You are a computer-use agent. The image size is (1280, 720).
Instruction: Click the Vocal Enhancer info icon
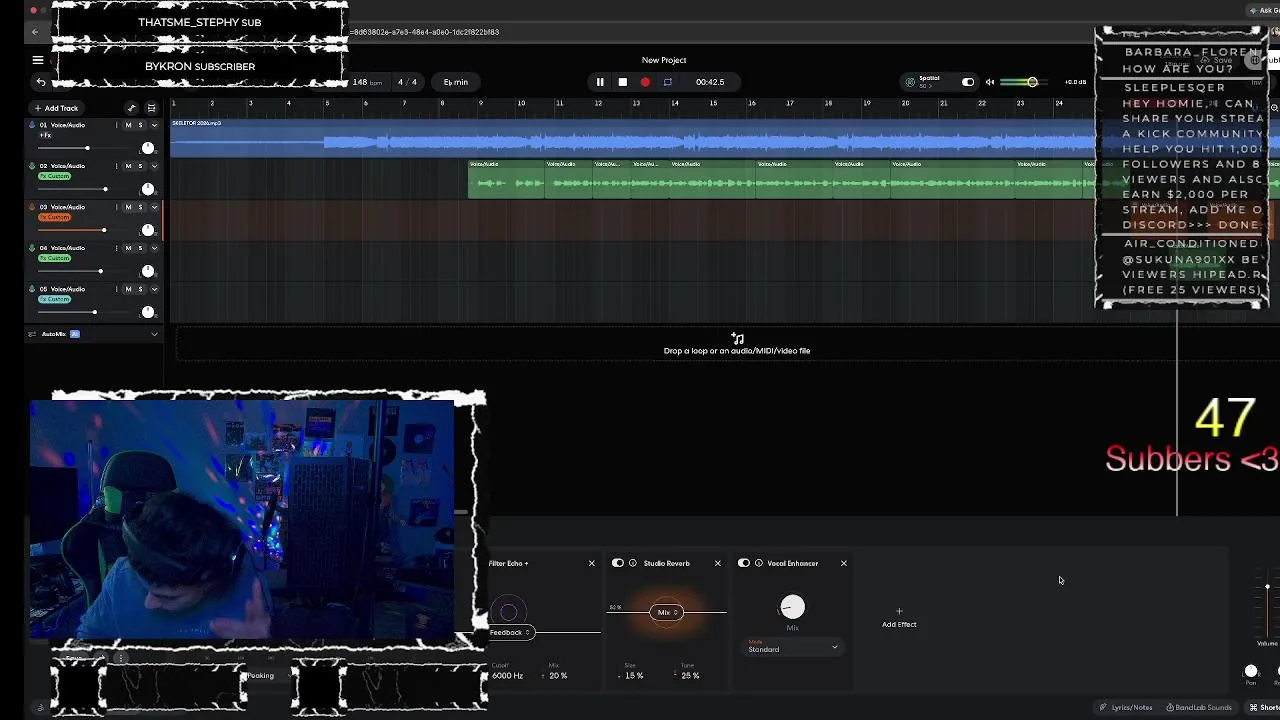click(759, 563)
